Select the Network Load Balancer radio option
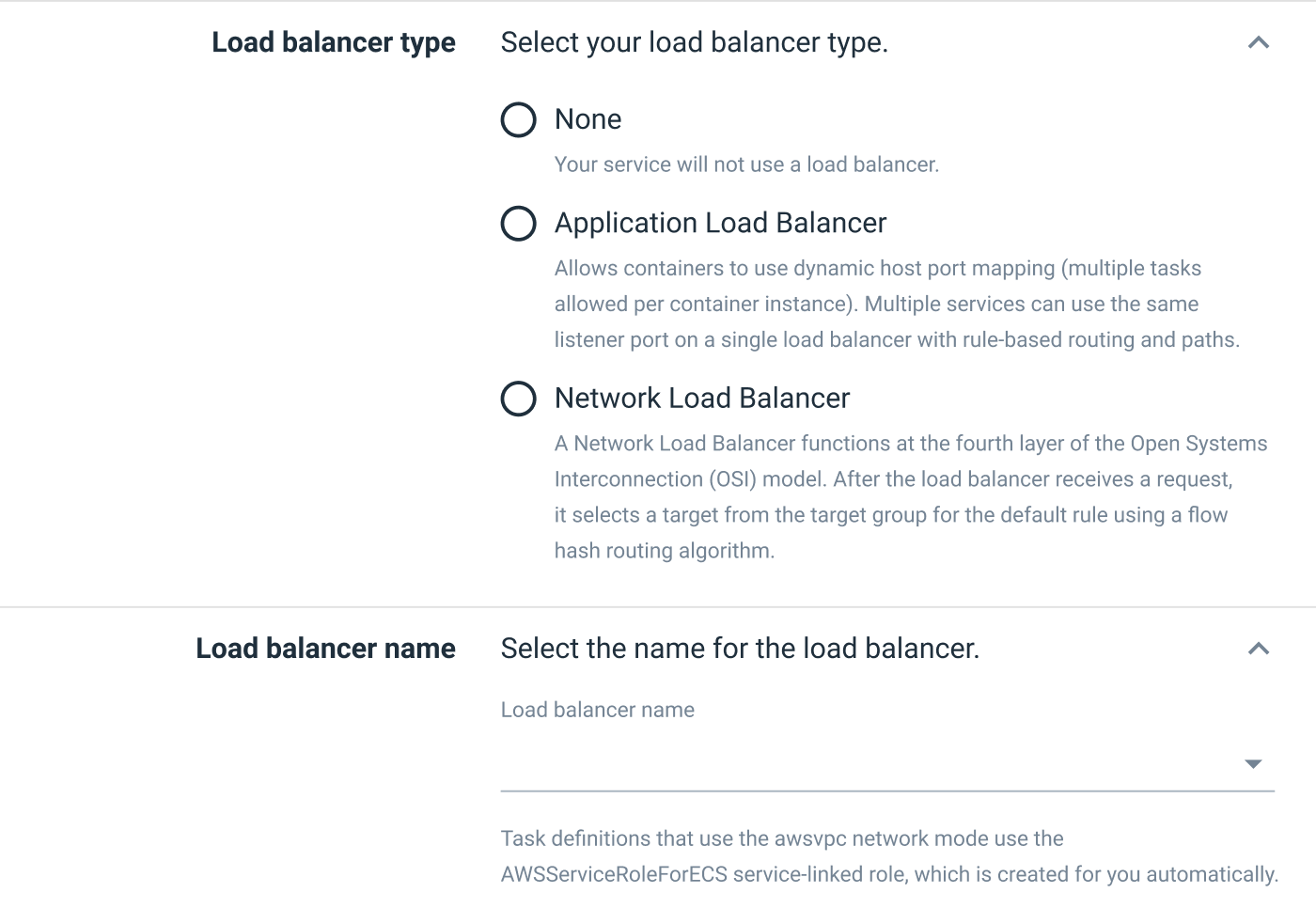This screenshot has width=1316, height=924. tap(518, 399)
